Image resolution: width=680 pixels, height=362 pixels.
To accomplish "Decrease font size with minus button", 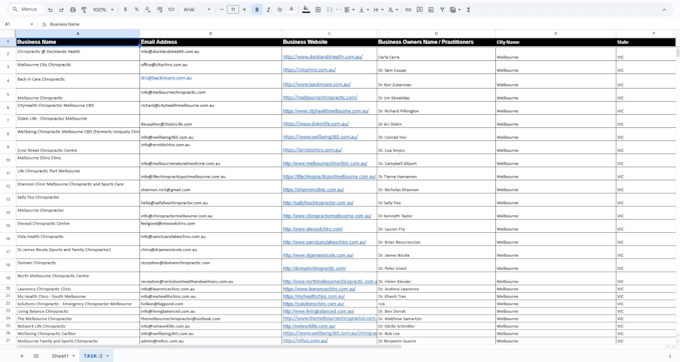I will pyautogui.click(x=222, y=10).
